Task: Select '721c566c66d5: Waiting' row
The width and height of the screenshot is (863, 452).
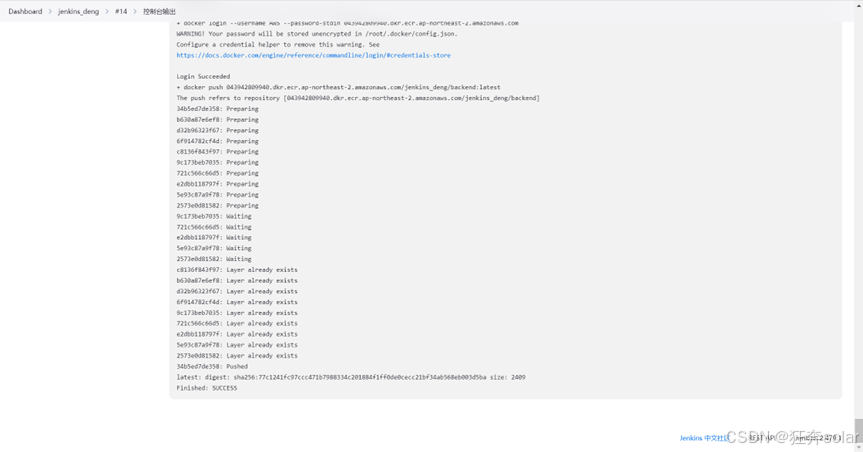Action: pyautogui.click(x=214, y=227)
